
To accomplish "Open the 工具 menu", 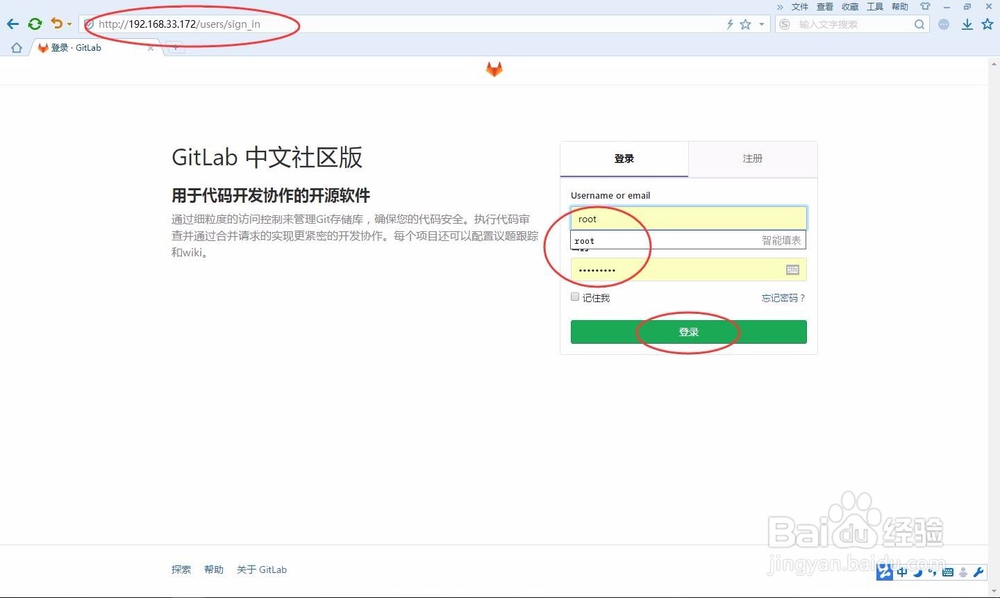I will click(875, 7).
